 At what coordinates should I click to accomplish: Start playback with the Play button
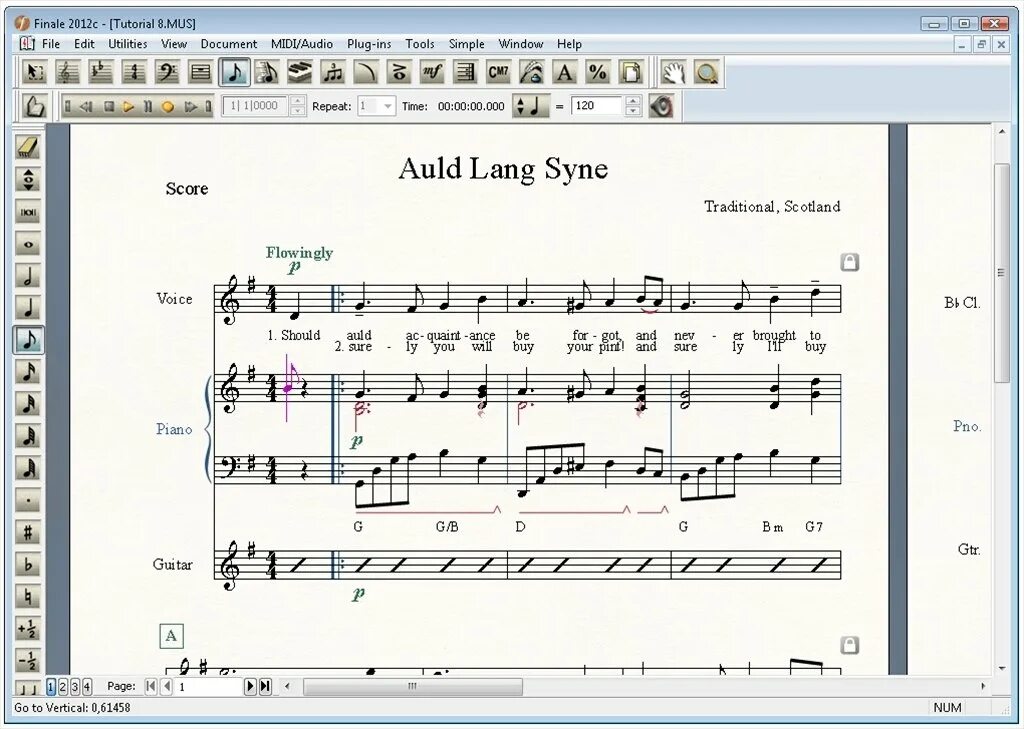tap(128, 106)
